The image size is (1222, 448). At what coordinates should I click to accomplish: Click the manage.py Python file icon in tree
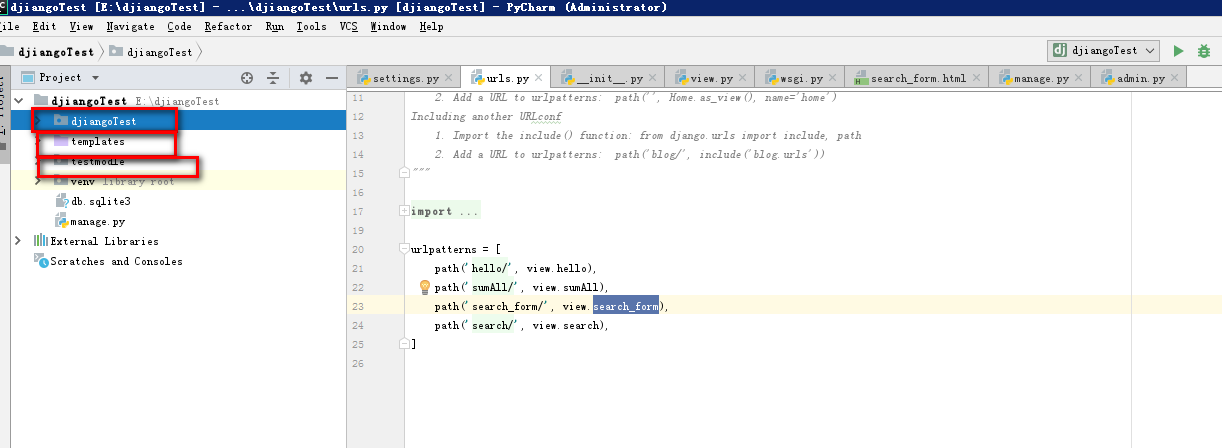click(62, 221)
